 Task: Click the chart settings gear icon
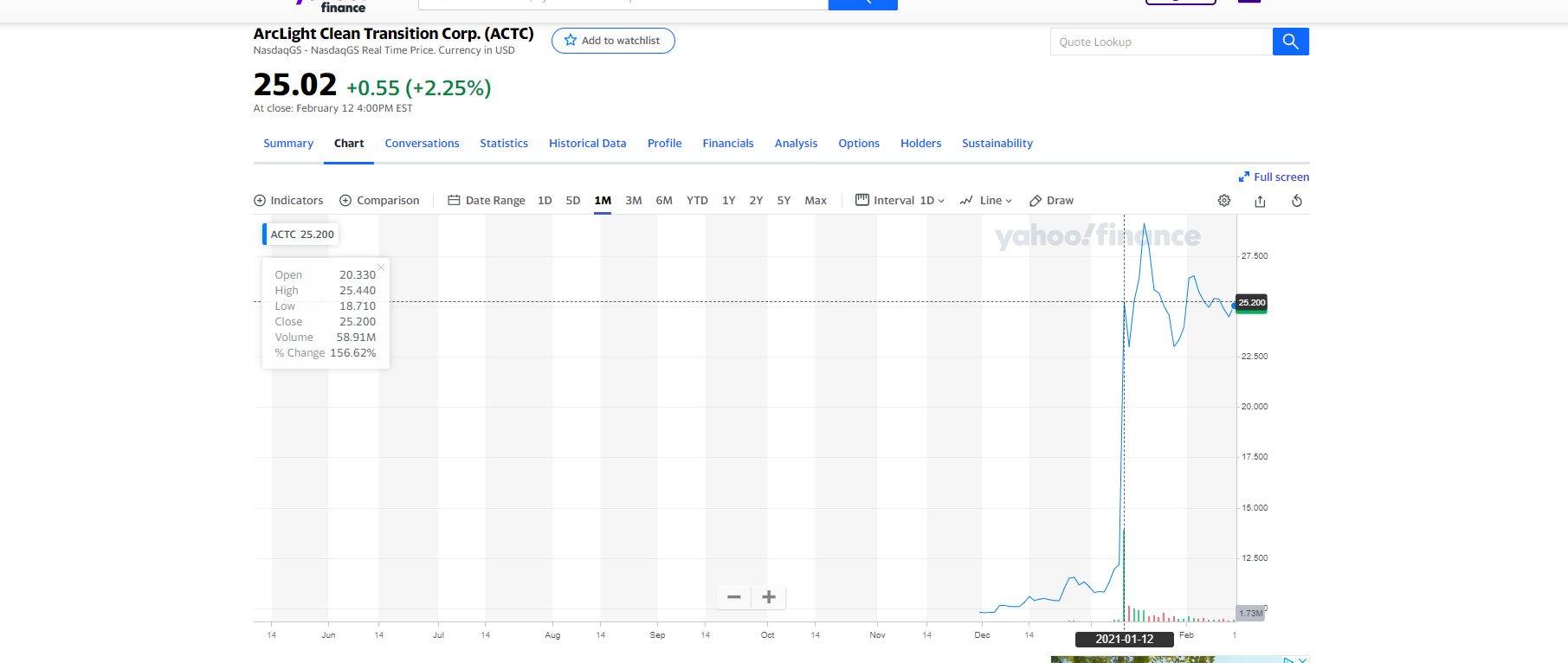1224,201
